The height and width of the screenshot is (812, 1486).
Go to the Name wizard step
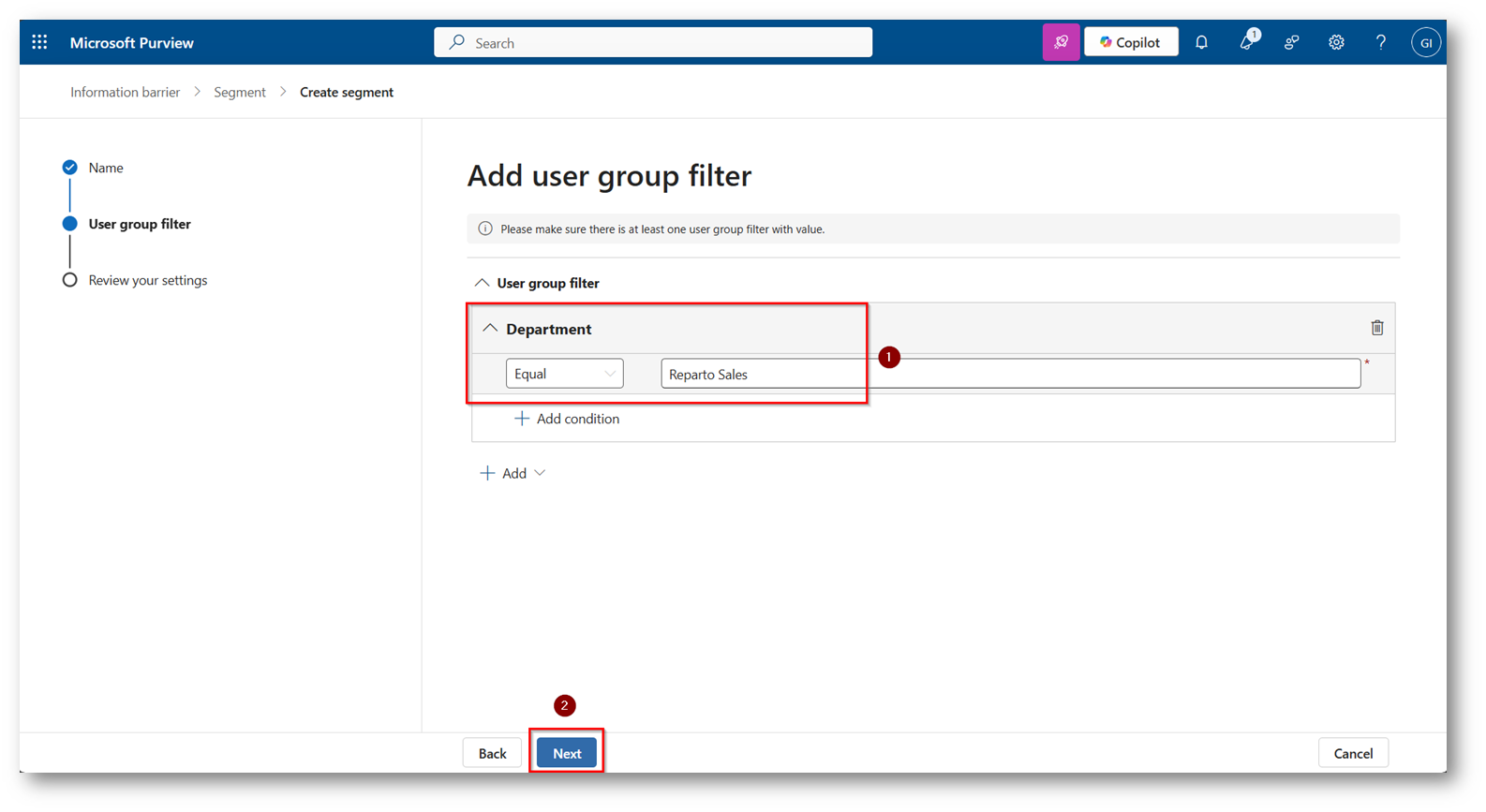[105, 168]
